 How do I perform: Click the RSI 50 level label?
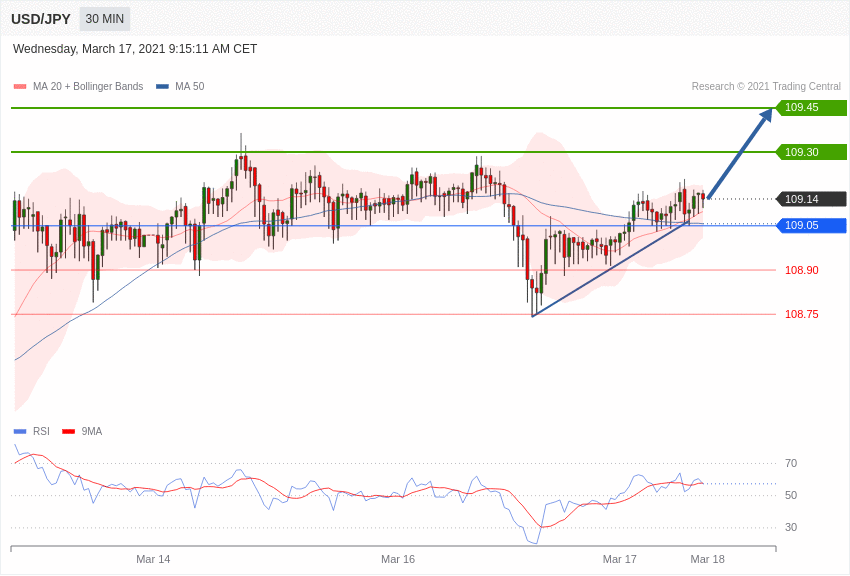[791, 495]
